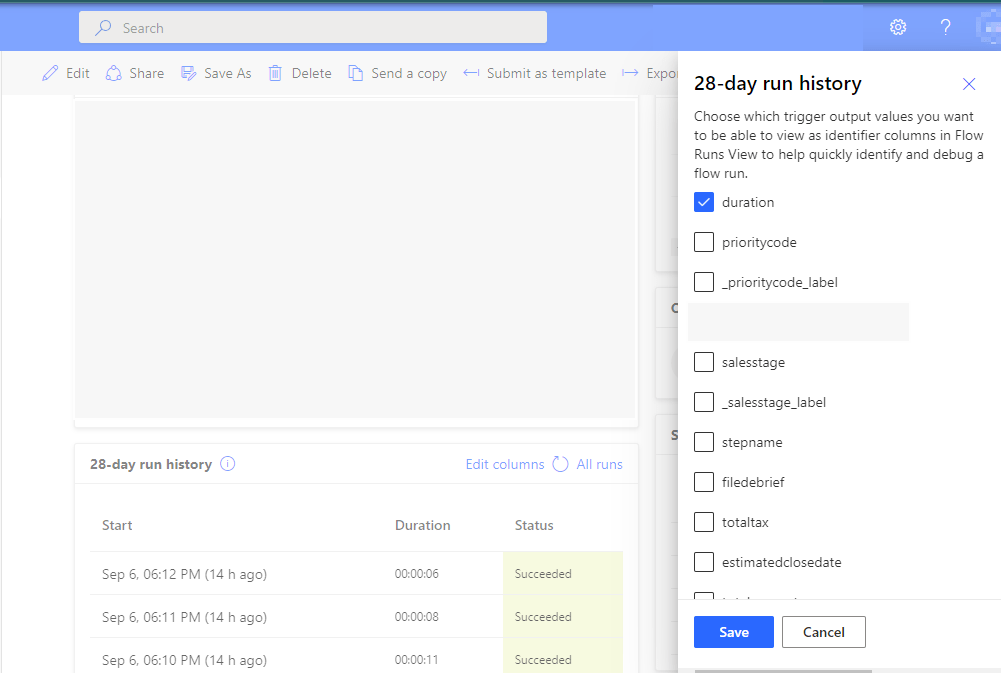Close the 28-day run history panel
The width and height of the screenshot is (1001, 673).
tap(968, 84)
